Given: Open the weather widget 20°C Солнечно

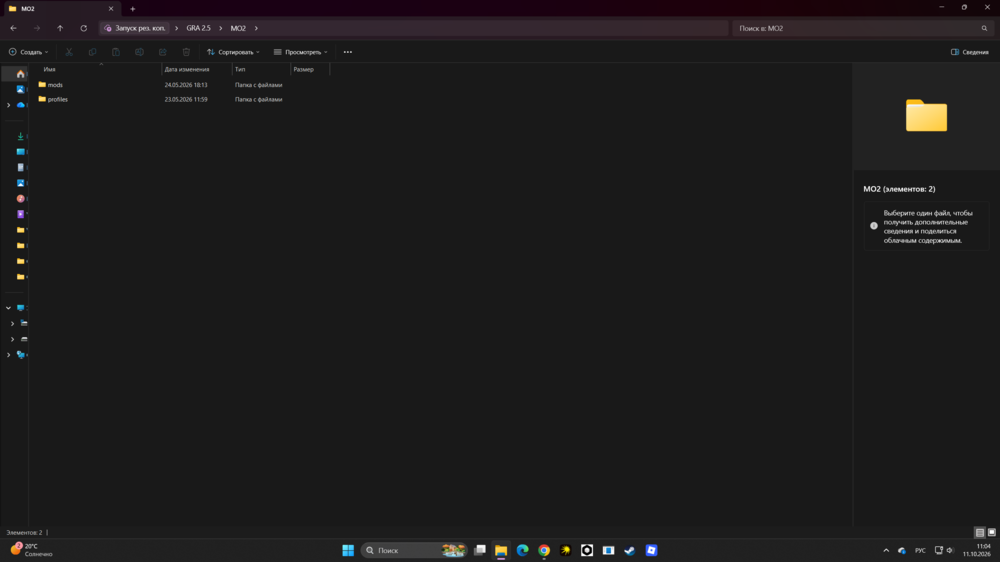Looking at the screenshot, I should (x=32, y=550).
